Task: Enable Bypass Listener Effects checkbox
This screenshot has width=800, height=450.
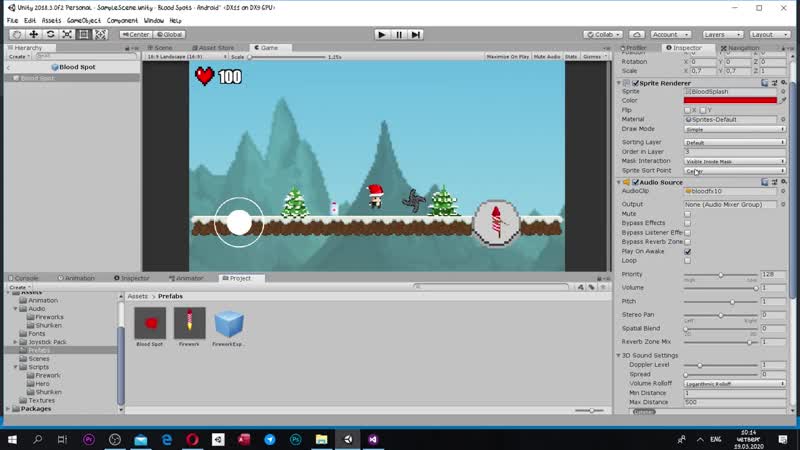Action: 687,233
